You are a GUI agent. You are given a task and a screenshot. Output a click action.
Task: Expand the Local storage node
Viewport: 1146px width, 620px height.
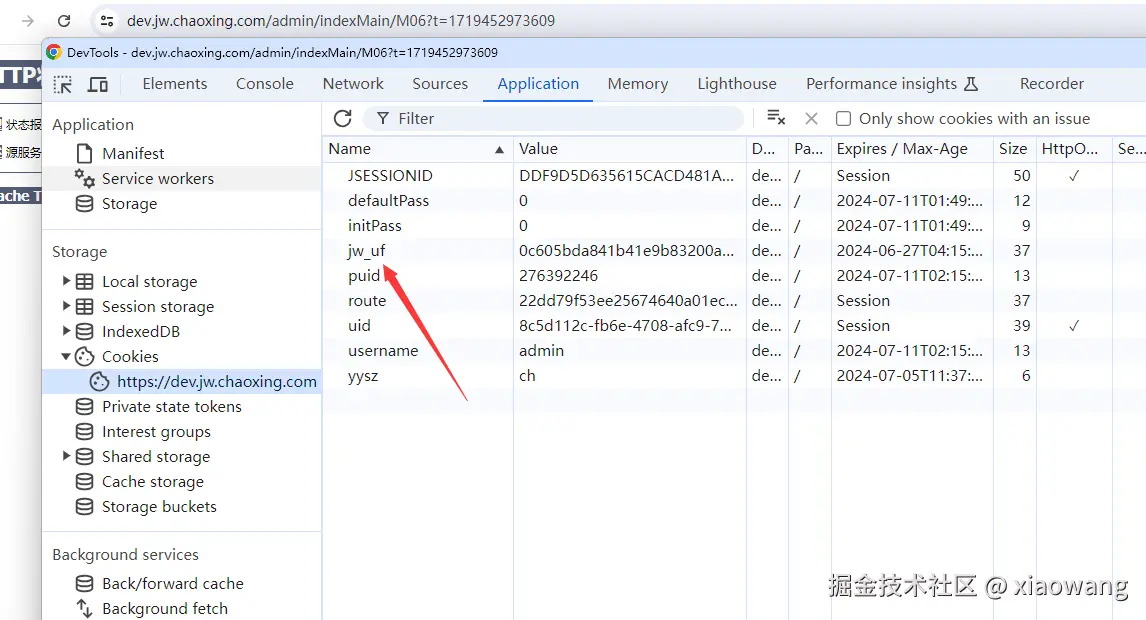coord(67,281)
